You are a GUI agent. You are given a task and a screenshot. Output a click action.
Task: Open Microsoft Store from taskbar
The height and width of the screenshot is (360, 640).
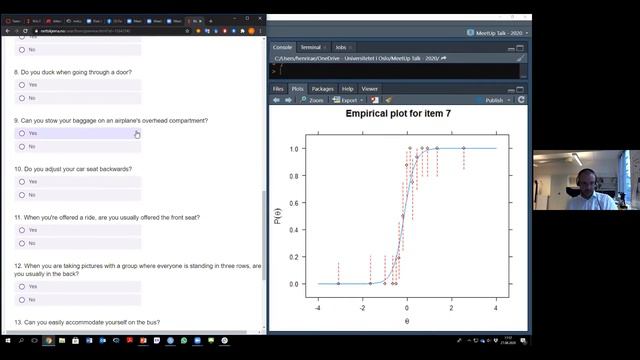[76, 340]
